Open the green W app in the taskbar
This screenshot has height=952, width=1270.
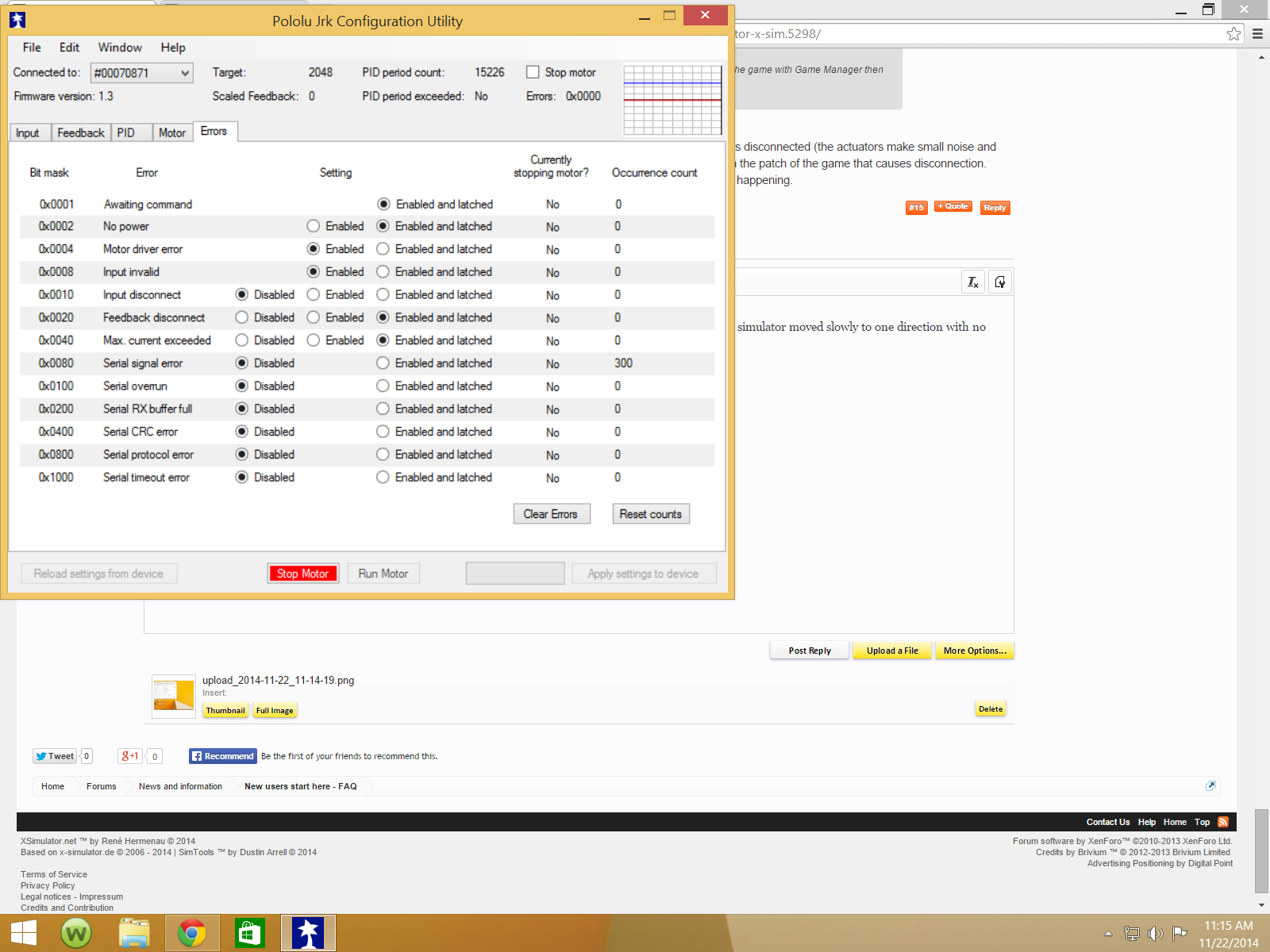[x=76, y=933]
